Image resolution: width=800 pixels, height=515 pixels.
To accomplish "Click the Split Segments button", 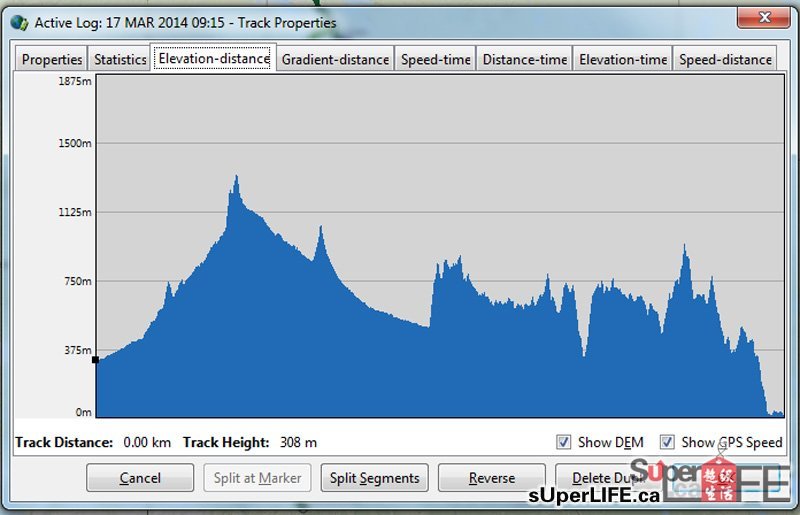I will click(374, 478).
